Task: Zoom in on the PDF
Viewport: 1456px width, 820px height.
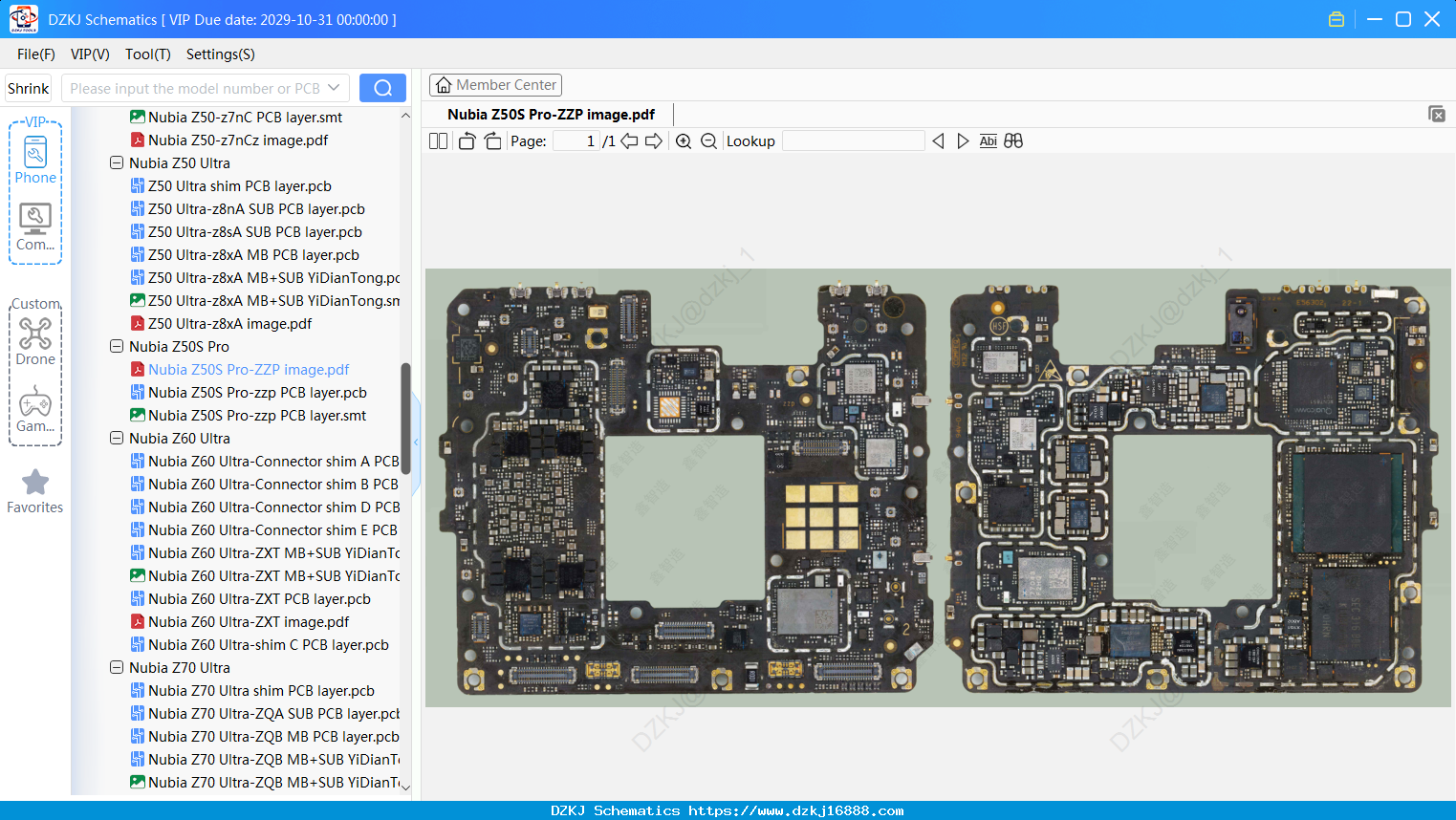Action: pyautogui.click(x=684, y=140)
